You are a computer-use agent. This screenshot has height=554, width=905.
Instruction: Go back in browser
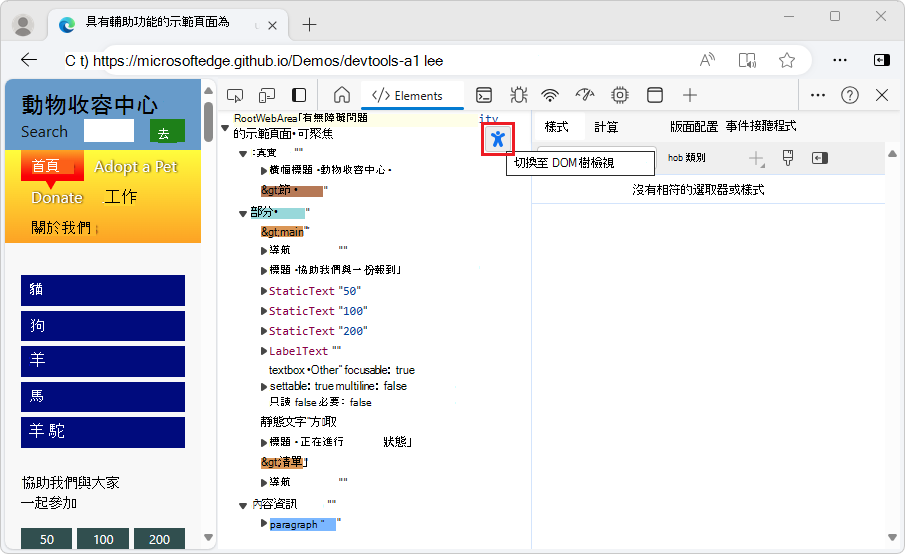pyautogui.click(x=29, y=59)
